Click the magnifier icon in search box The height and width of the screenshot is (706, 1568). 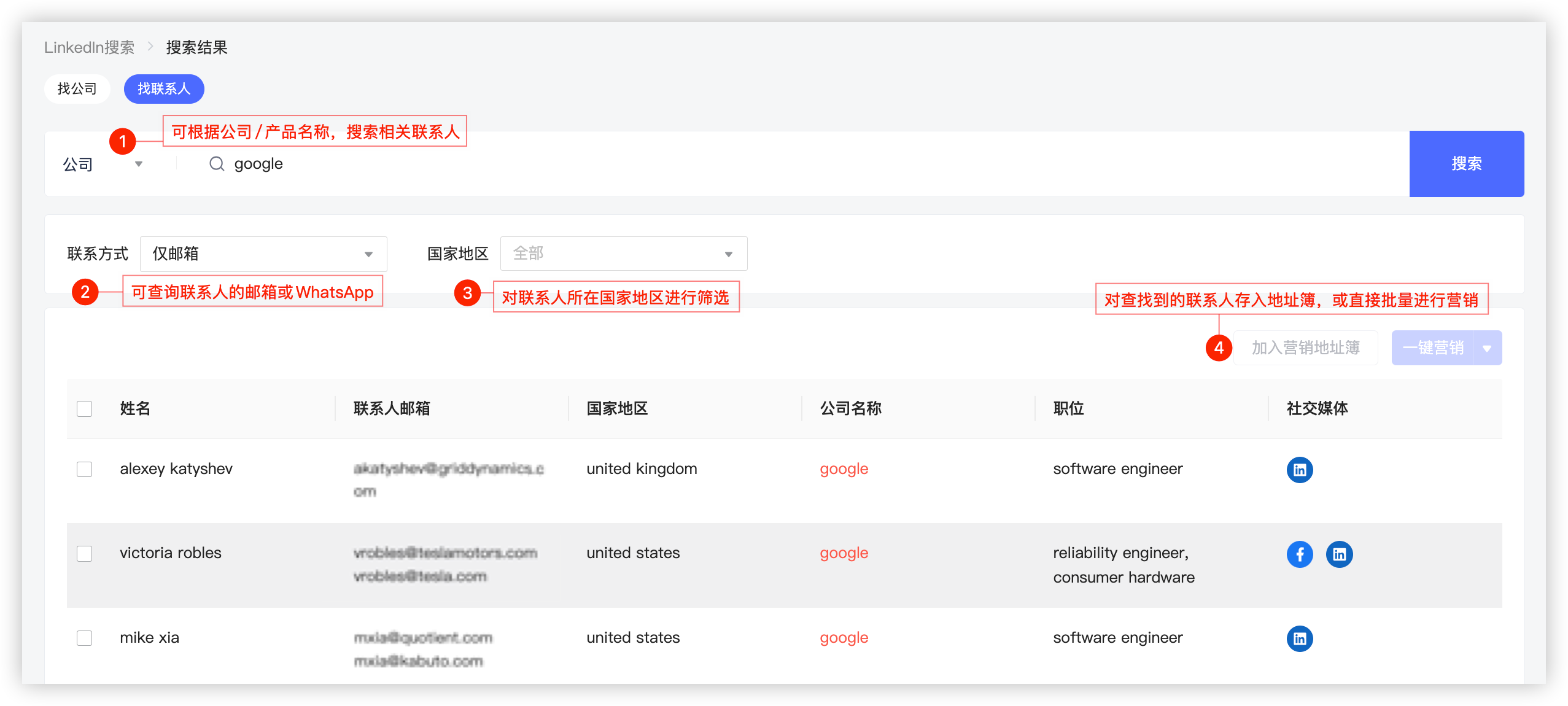(217, 163)
